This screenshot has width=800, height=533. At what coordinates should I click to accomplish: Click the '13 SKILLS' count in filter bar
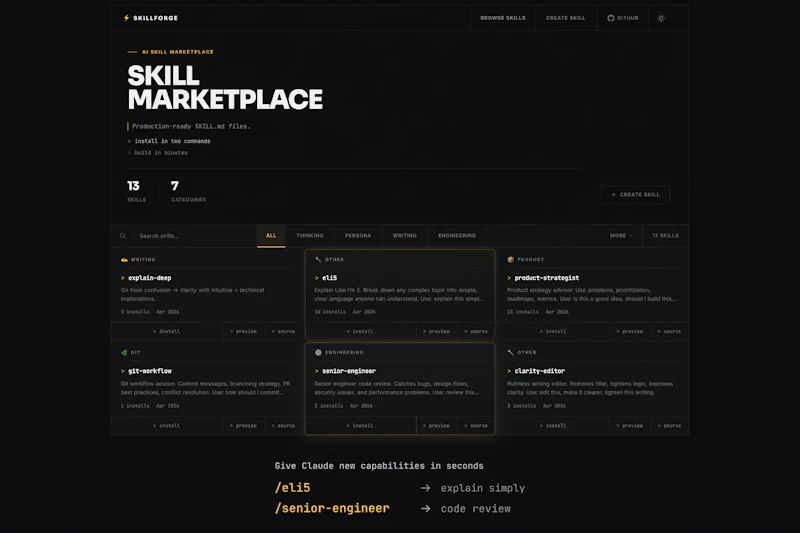coord(665,236)
